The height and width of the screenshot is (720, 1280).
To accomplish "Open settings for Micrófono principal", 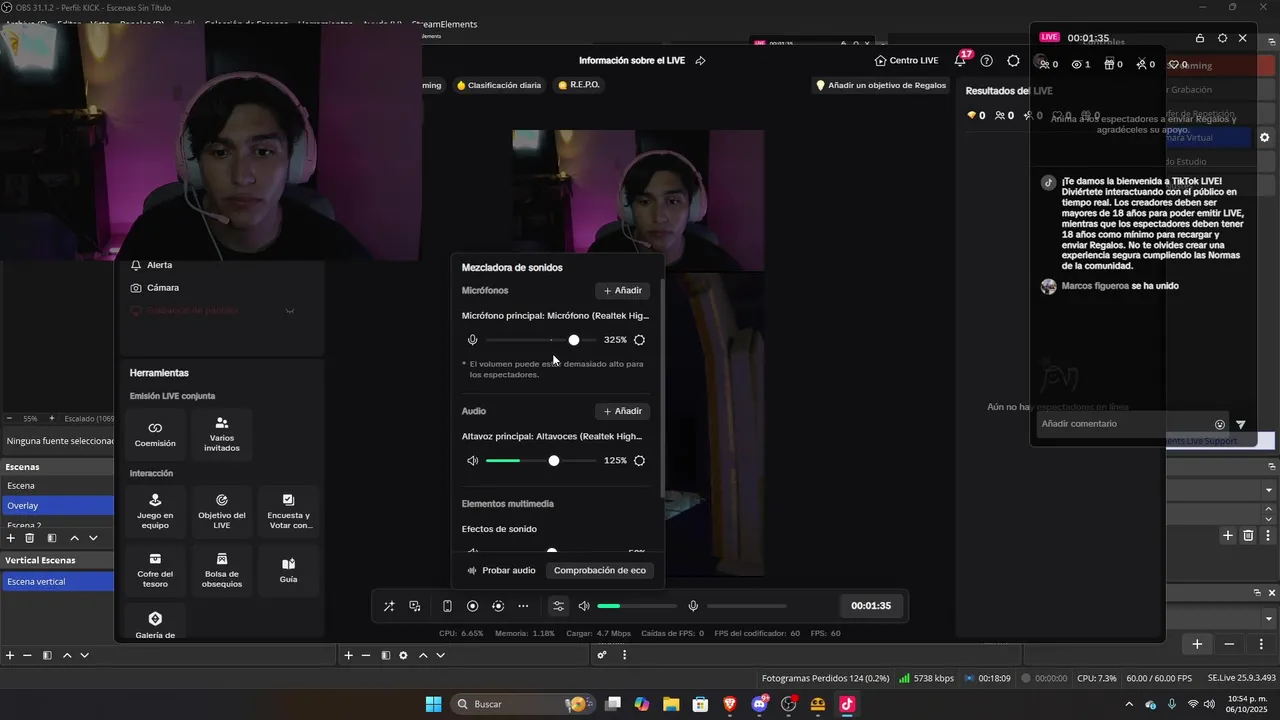I will tap(639, 340).
